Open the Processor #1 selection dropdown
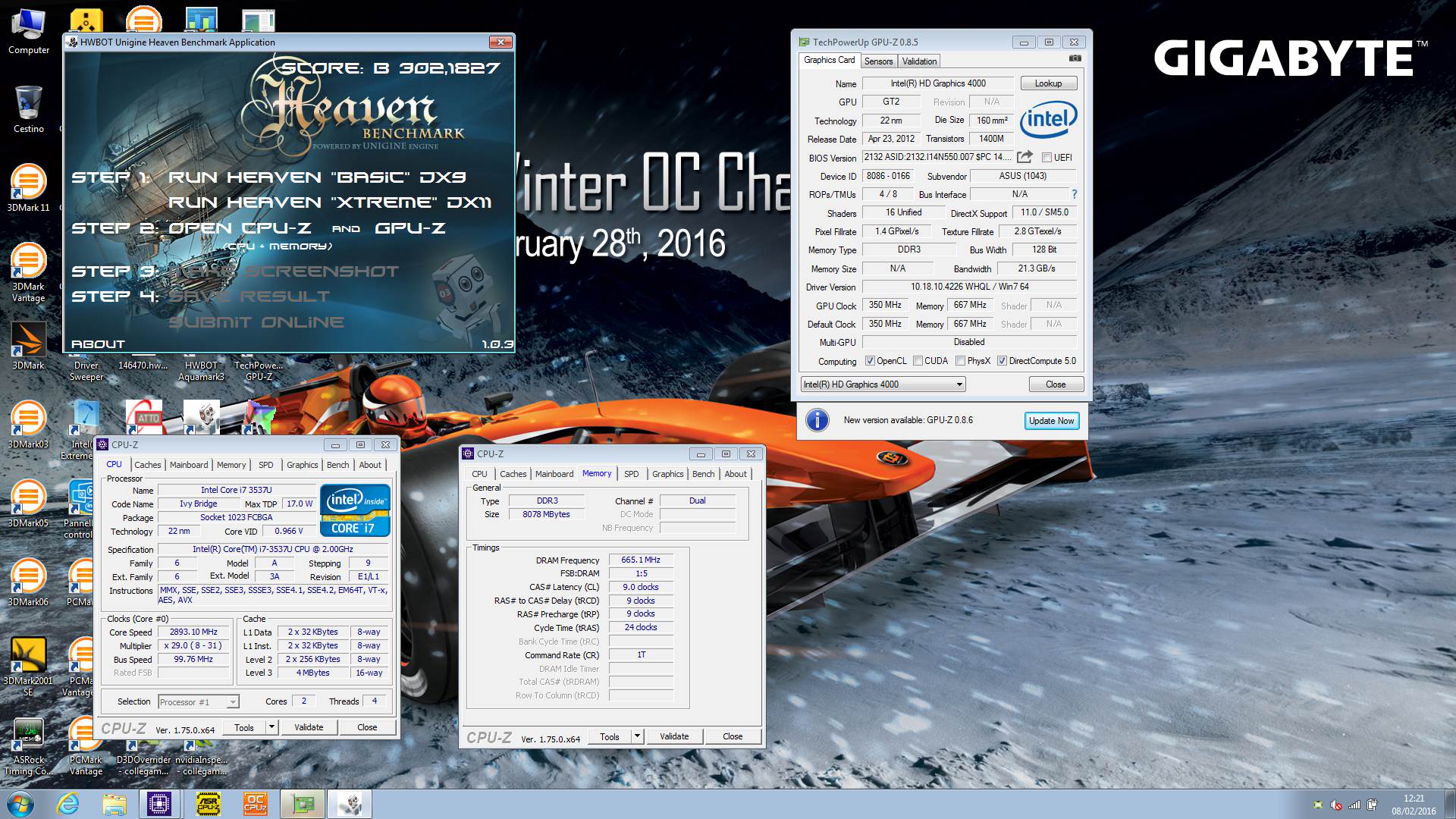This screenshot has width=1456, height=819. [x=199, y=702]
